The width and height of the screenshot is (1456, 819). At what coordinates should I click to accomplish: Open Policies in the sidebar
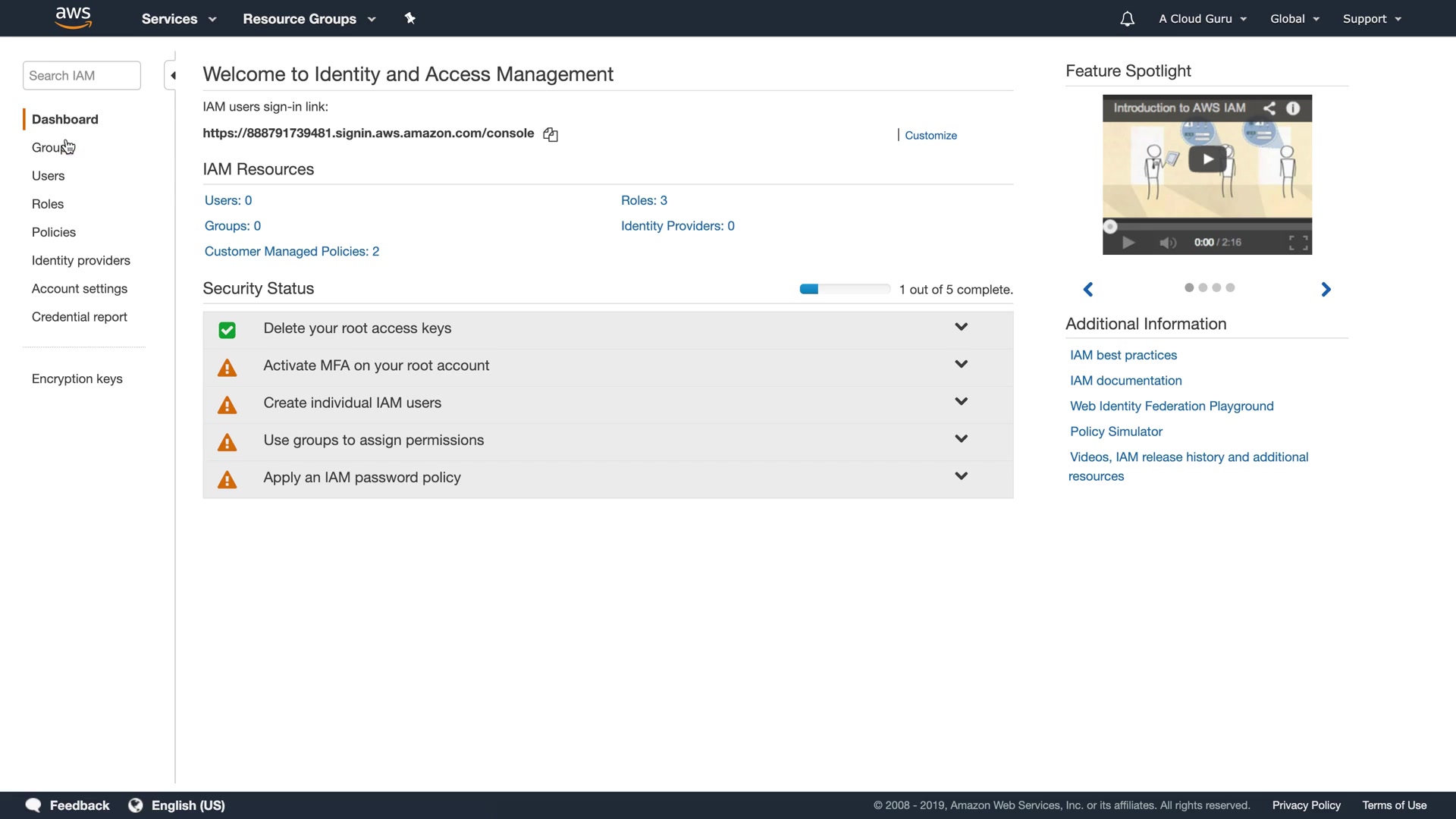point(54,232)
